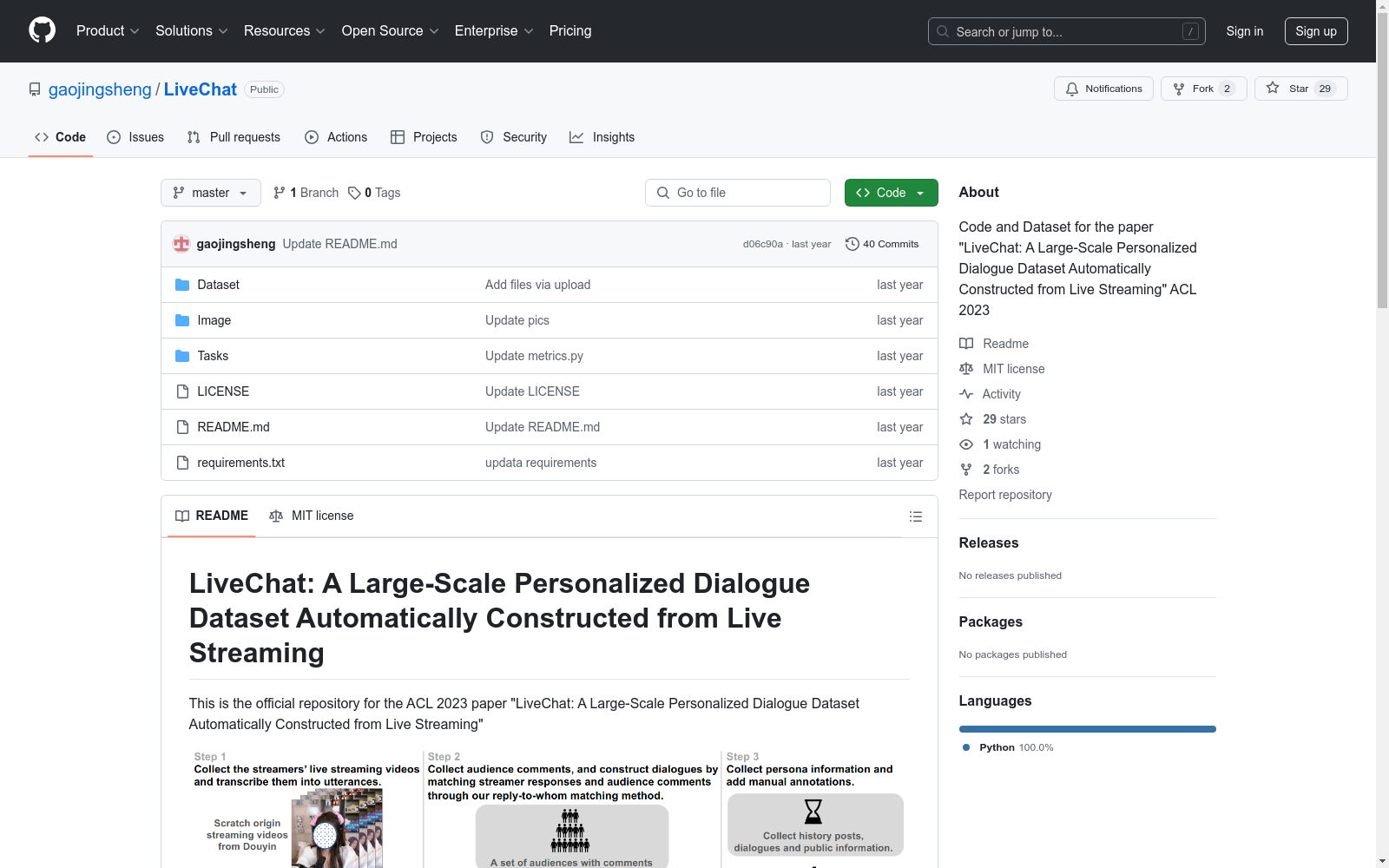Click the star icon beside 29 stars
1389x868 pixels.
(966, 419)
